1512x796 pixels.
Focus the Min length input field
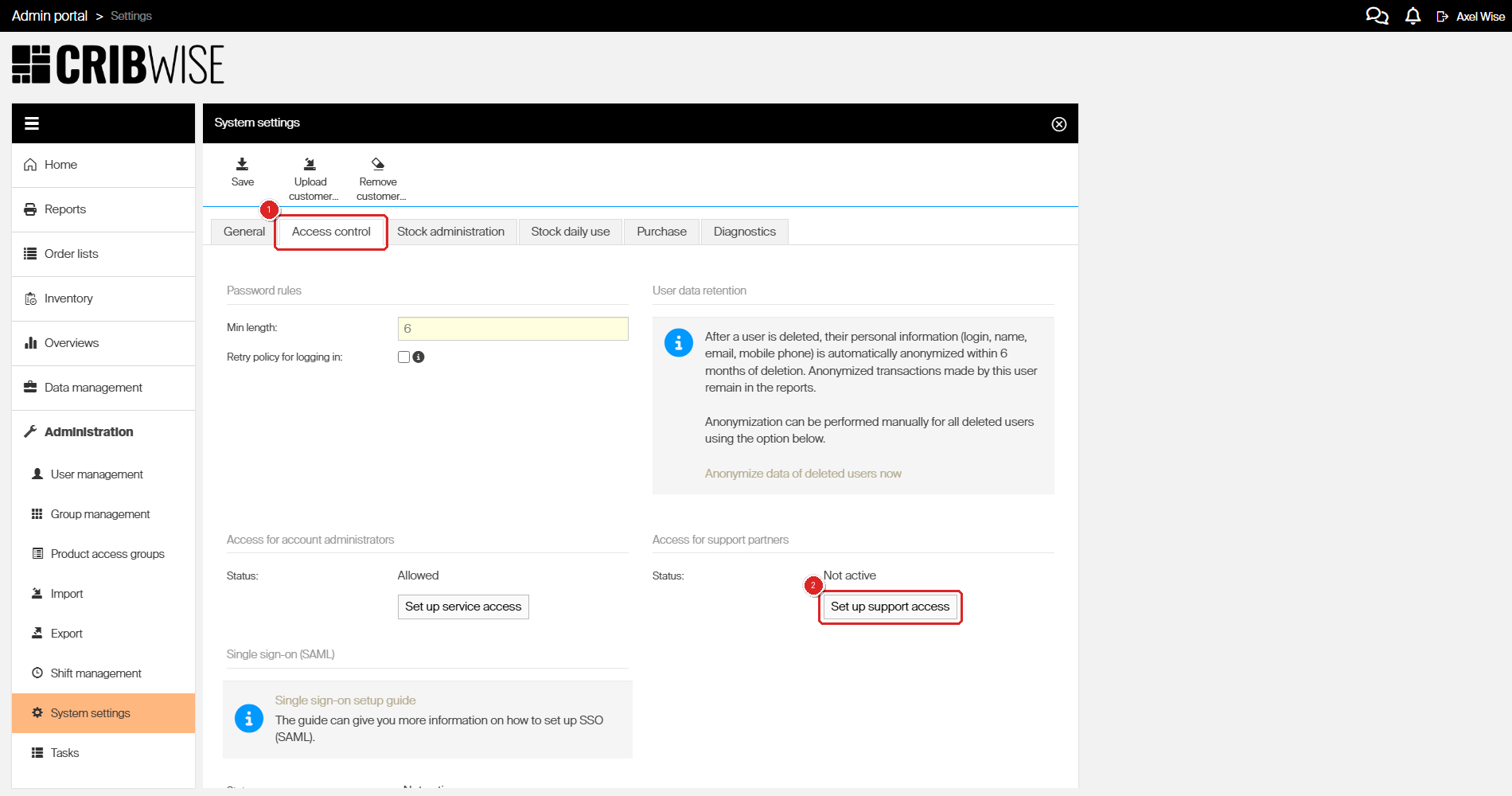point(512,329)
